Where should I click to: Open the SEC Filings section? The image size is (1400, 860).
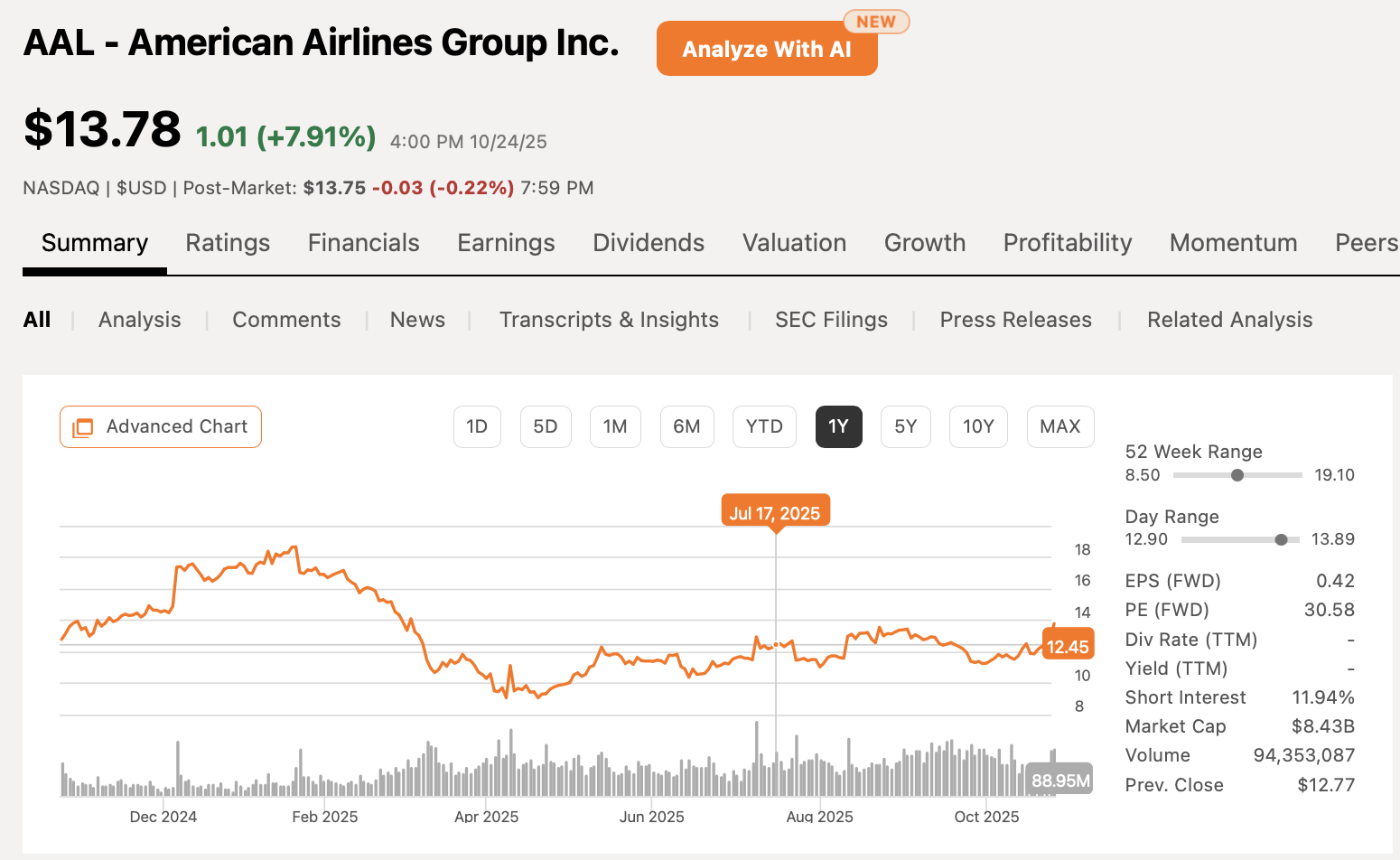click(831, 319)
